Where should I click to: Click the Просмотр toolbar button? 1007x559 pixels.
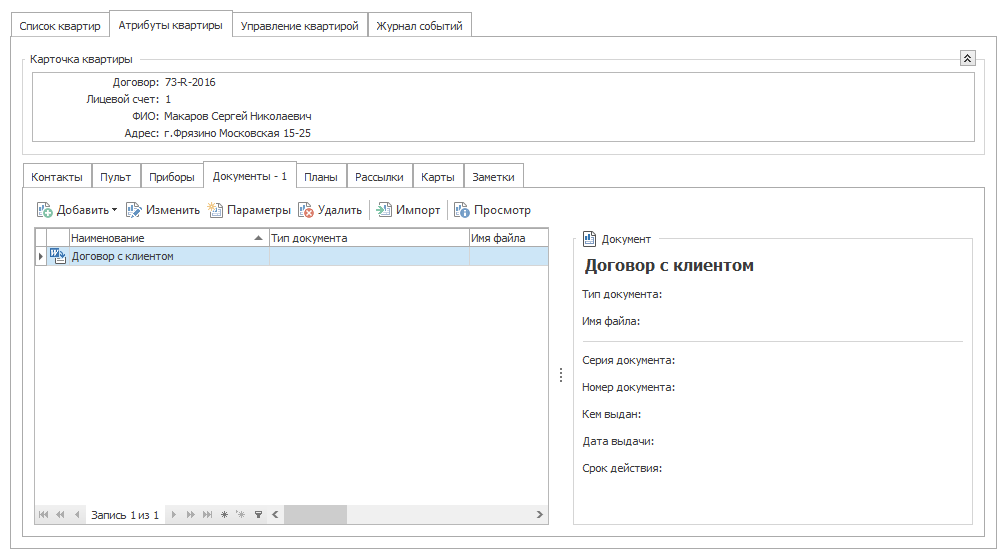point(493,210)
